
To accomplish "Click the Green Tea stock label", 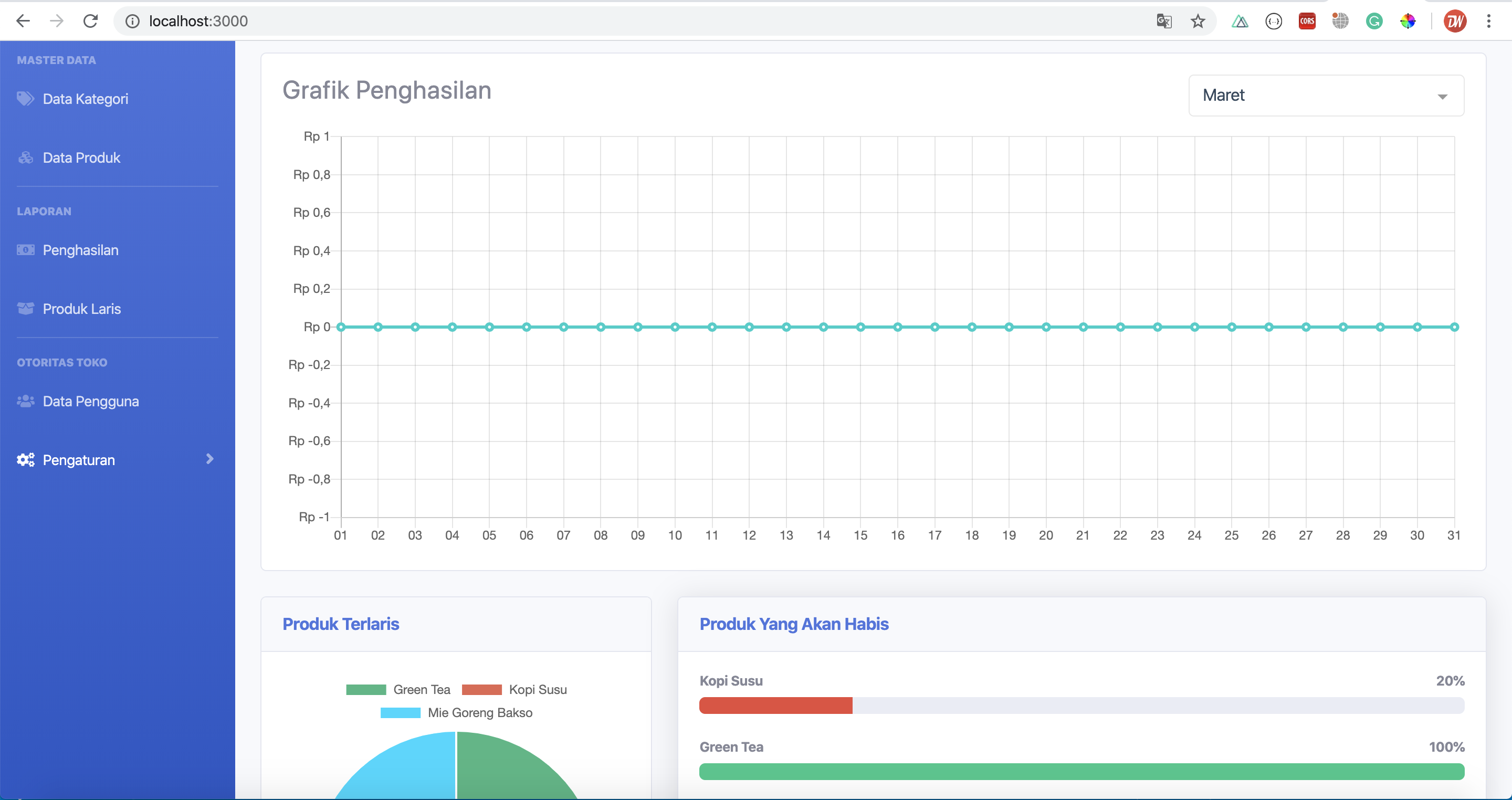I will point(731,747).
